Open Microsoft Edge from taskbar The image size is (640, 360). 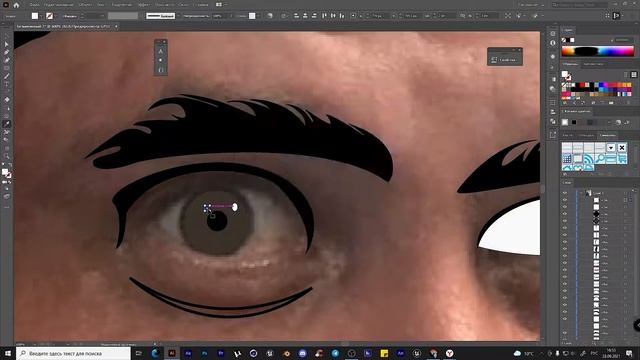coord(156,353)
